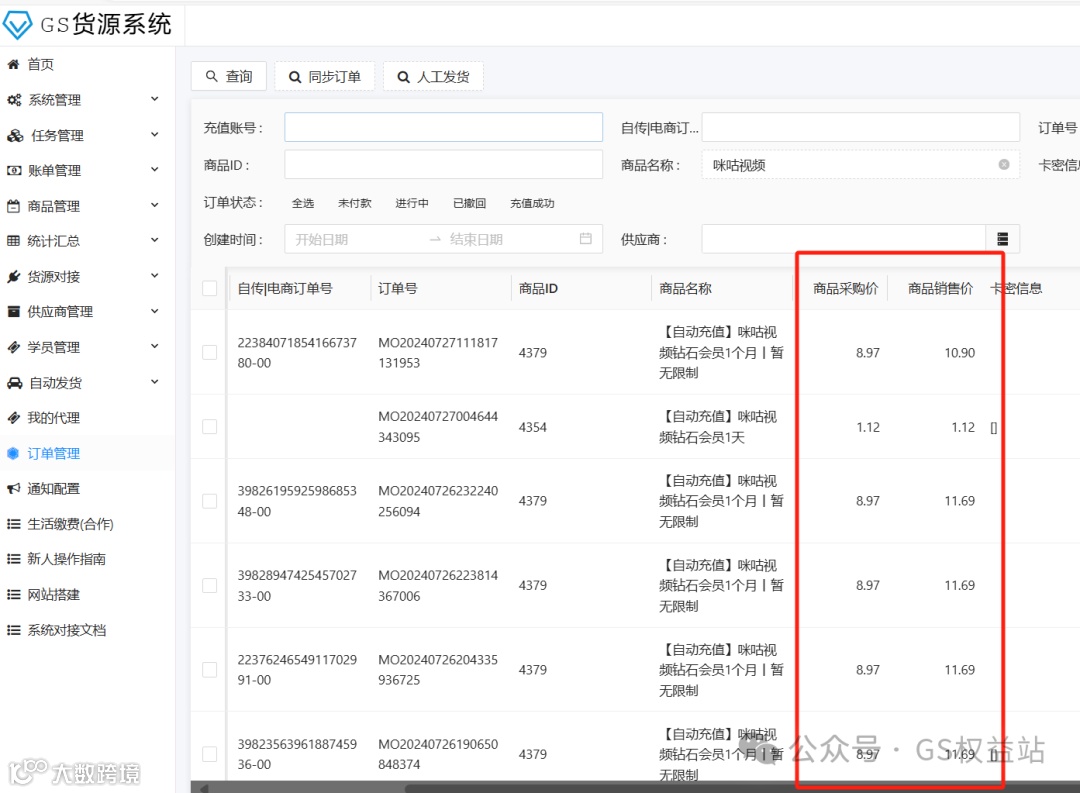Click the 商品管理 calendar icon

tap(13, 206)
